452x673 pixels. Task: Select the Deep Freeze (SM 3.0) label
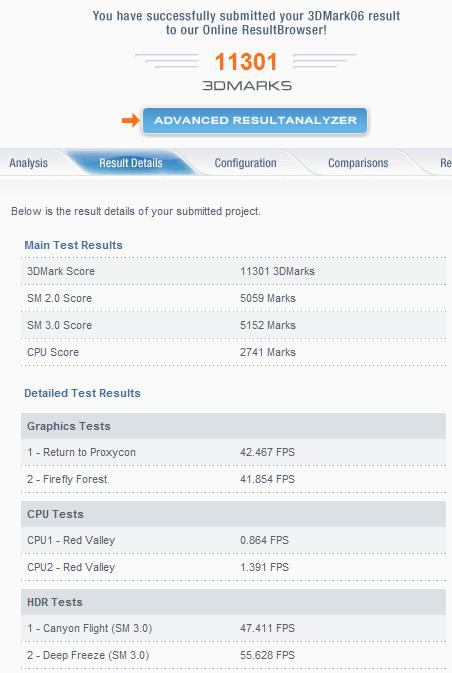[x=88, y=655]
